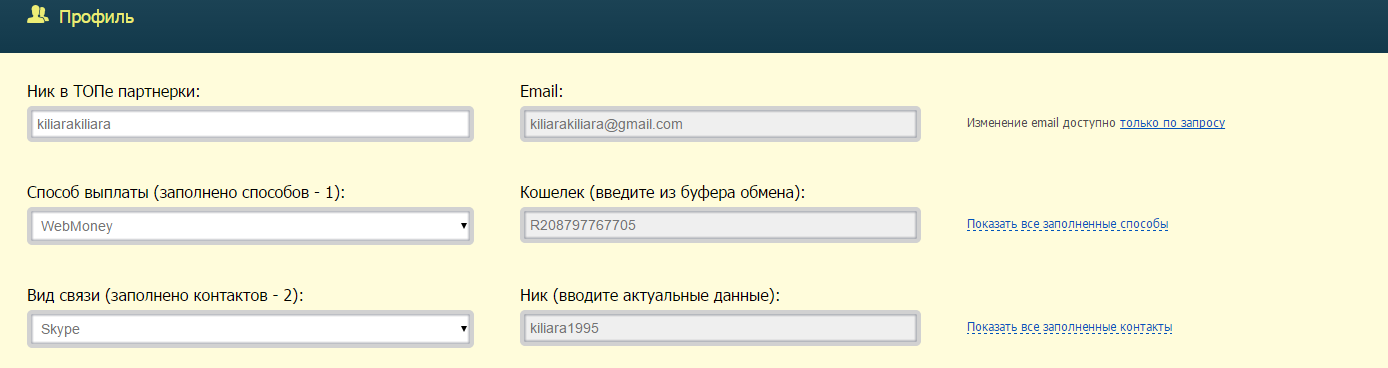Click 'Показать все заполненные контакты' link
Viewport: 1388px width, 368px height.
[1069, 327]
